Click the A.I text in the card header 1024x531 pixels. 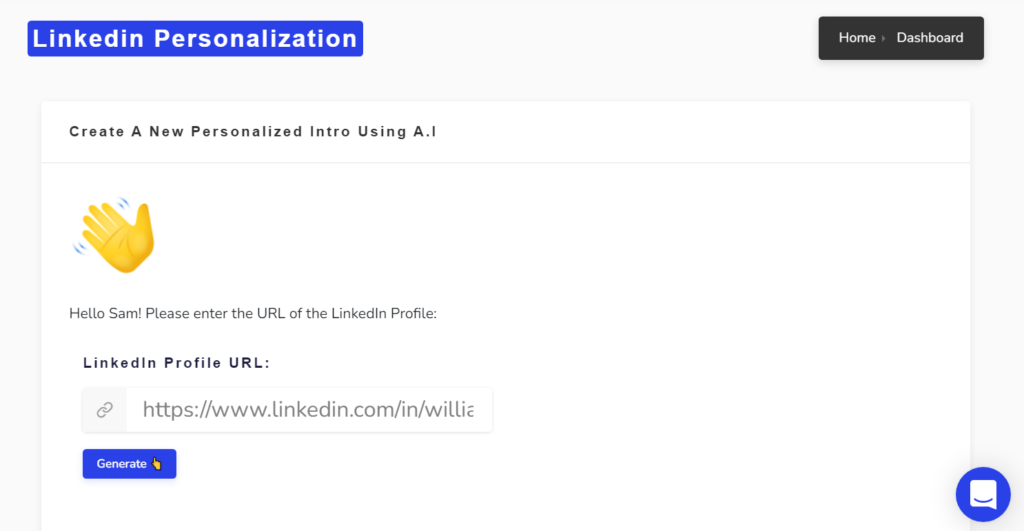point(424,132)
